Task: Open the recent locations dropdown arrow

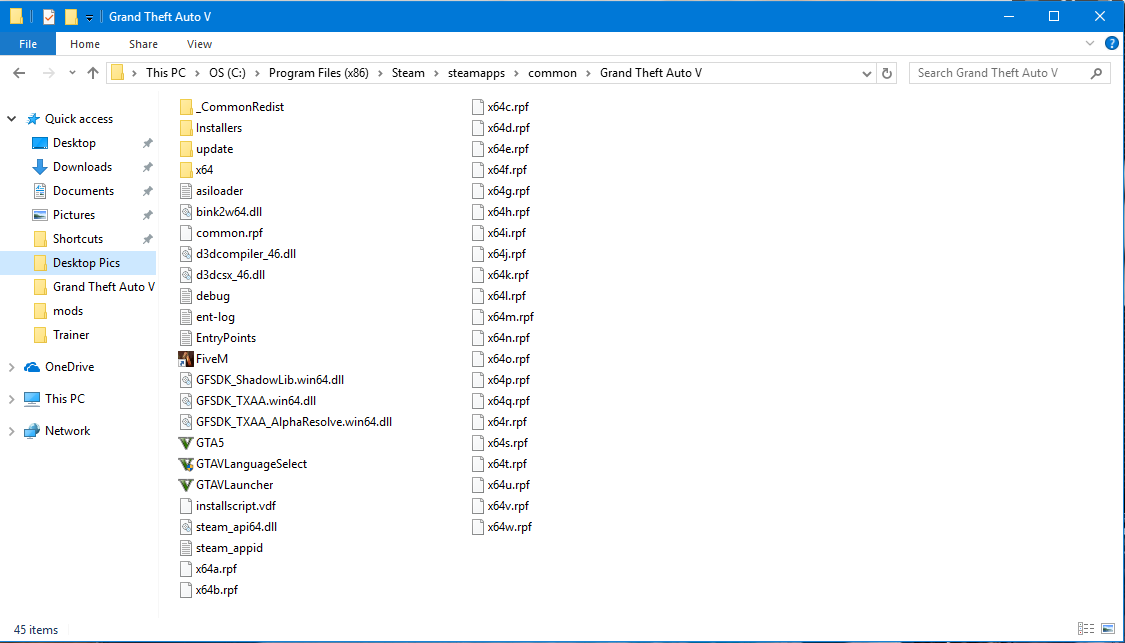Action: point(72,73)
